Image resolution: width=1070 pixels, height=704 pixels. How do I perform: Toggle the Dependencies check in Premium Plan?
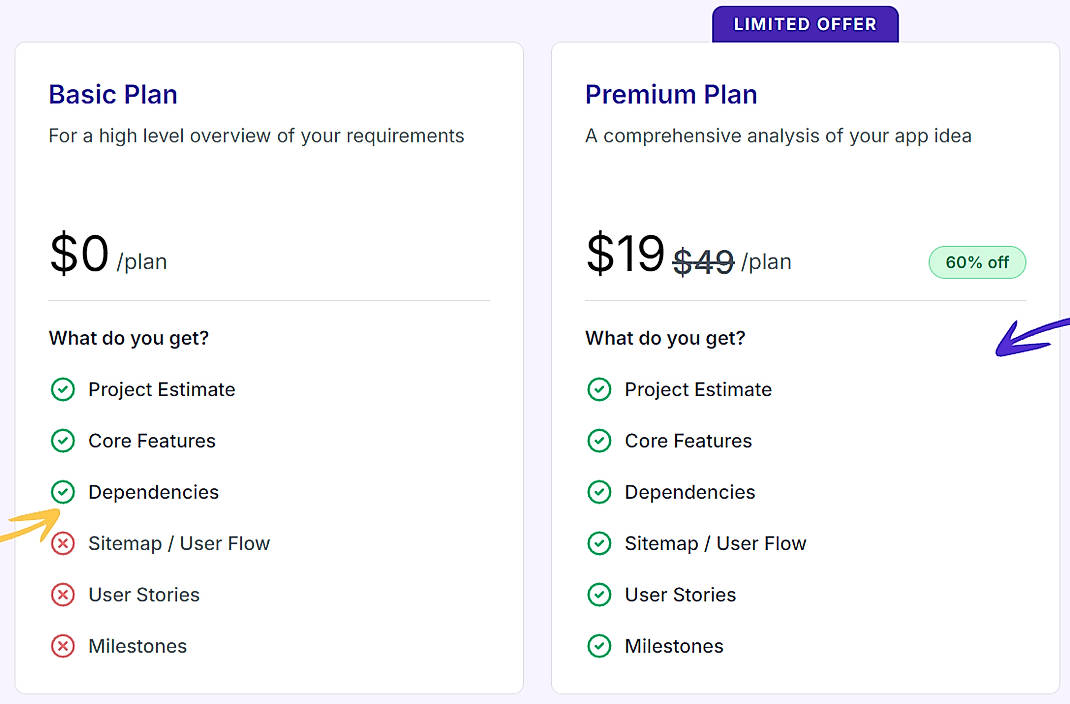pos(599,492)
